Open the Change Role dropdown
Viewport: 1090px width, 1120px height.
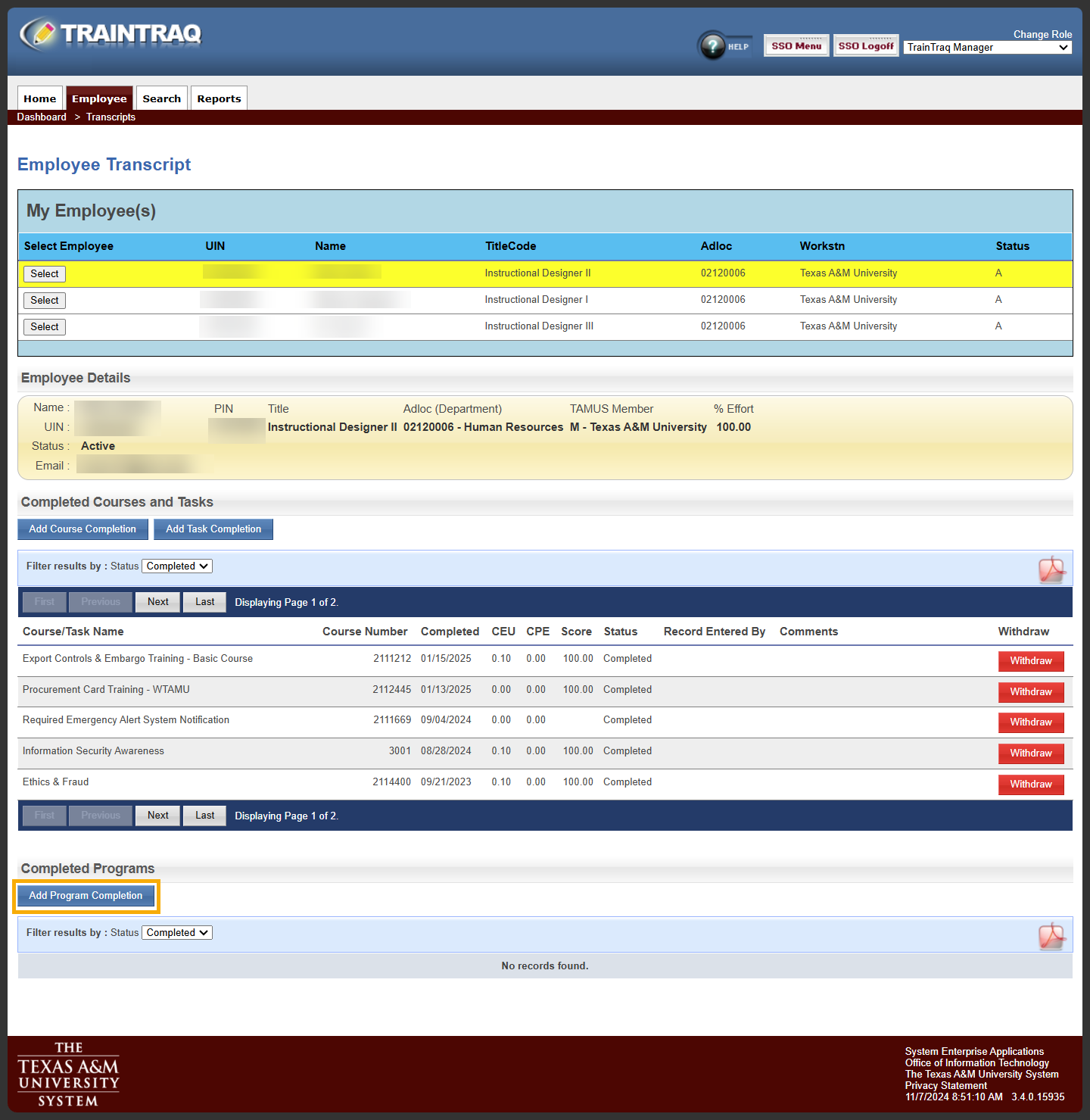(986, 47)
